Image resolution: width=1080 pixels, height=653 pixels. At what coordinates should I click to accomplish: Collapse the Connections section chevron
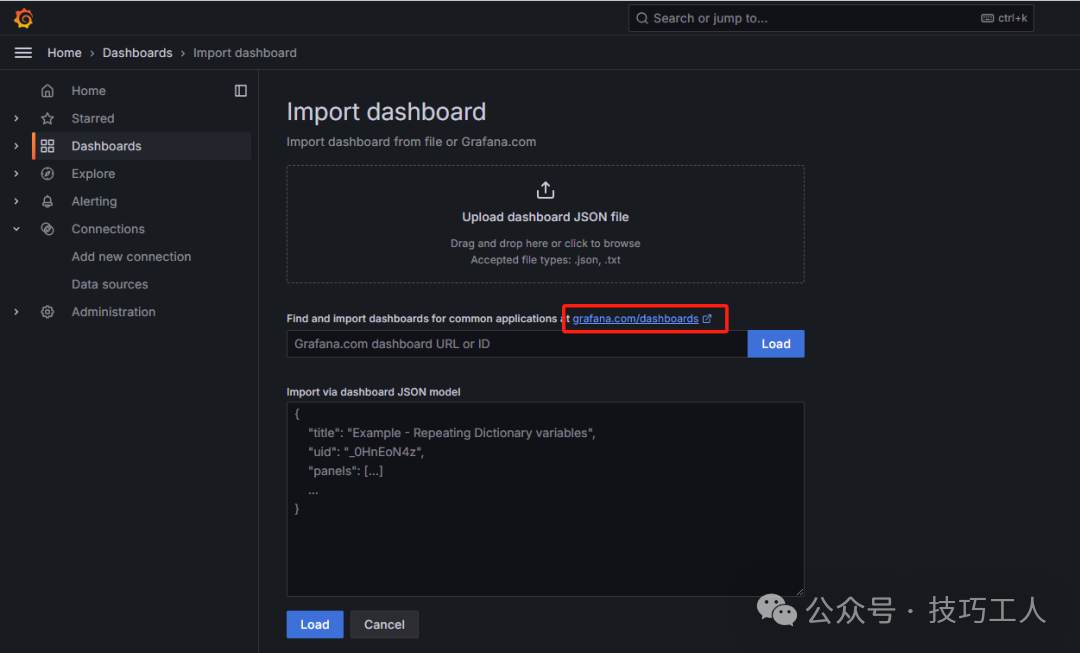point(17,229)
